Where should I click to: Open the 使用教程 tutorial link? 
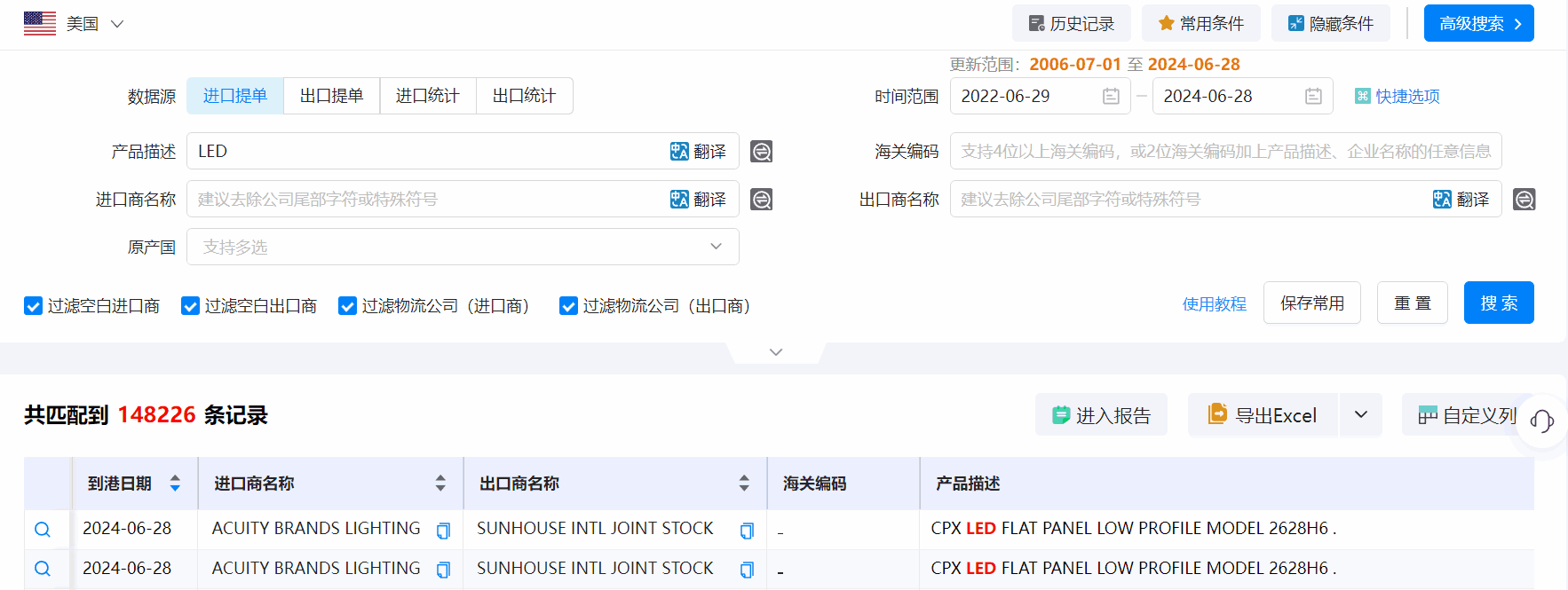(x=1214, y=304)
